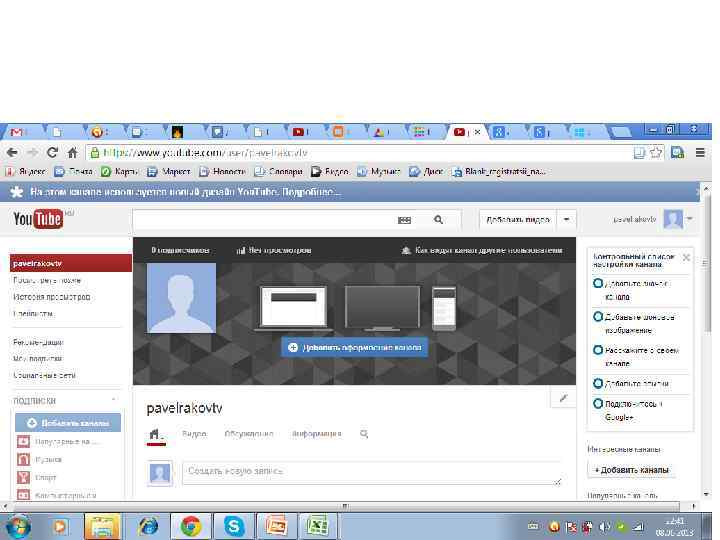
Task: Open the file explorer taskbar icon
Action: (x=103, y=526)
